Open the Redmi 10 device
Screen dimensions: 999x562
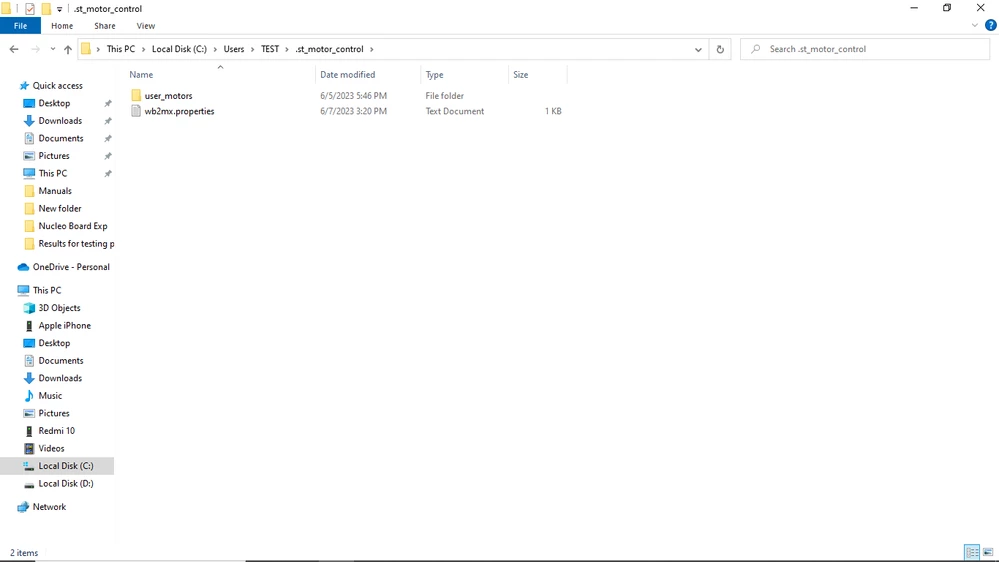(x=56, y=431)
